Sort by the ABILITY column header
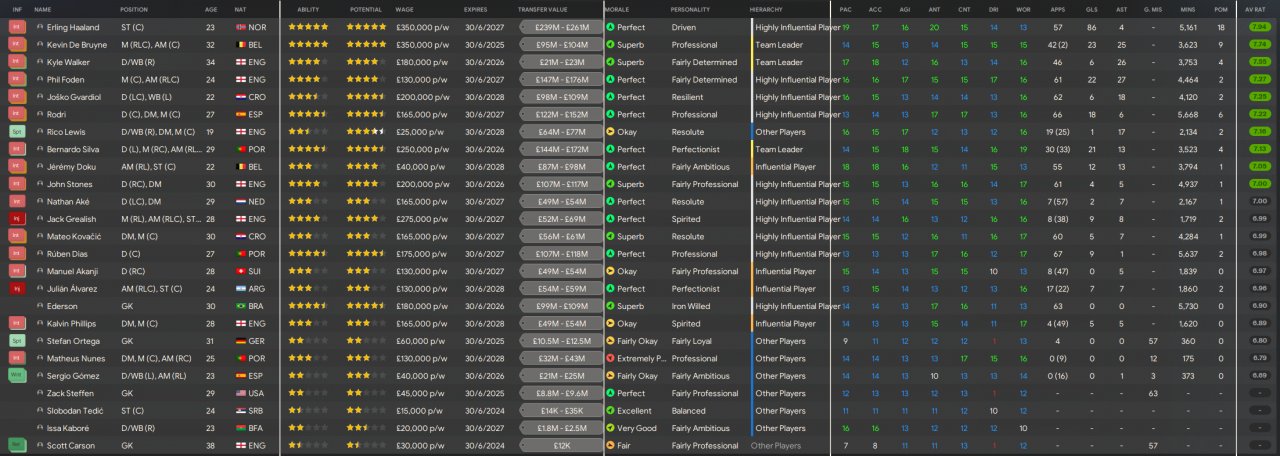Image resolution: width=1280 pixels, height=456 pixels. 308,9
